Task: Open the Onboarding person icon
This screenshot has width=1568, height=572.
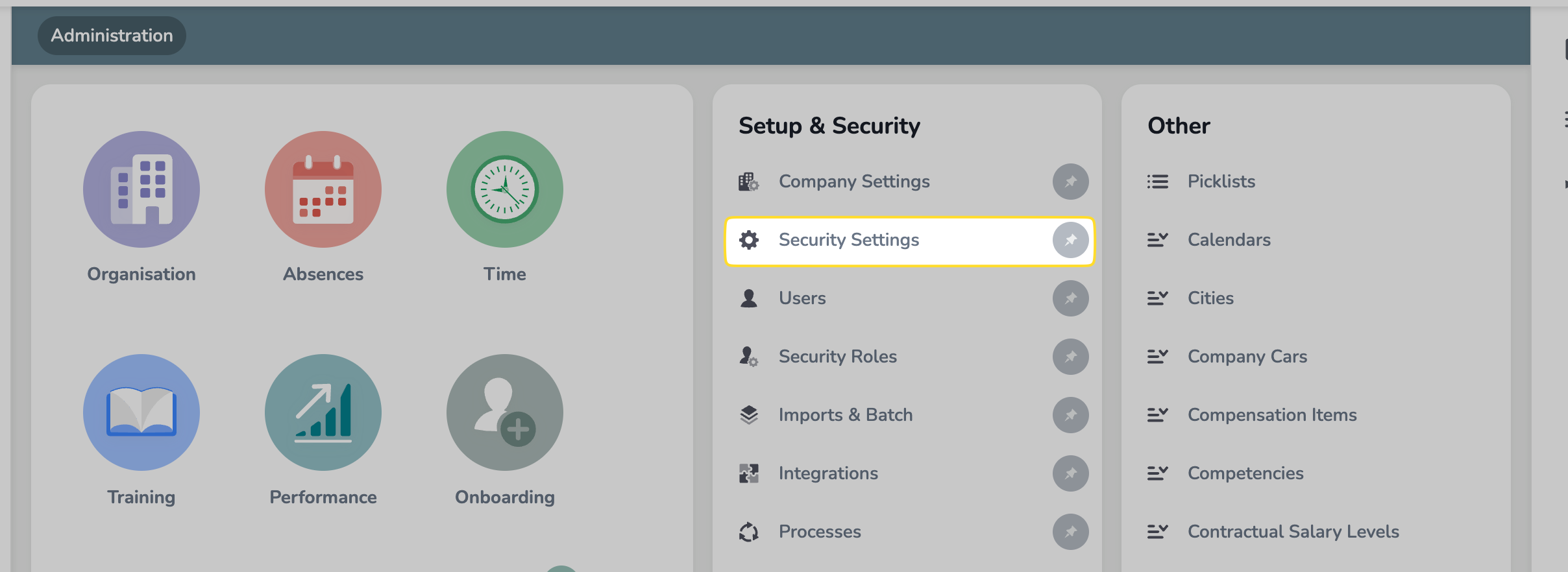Action: 505,412
